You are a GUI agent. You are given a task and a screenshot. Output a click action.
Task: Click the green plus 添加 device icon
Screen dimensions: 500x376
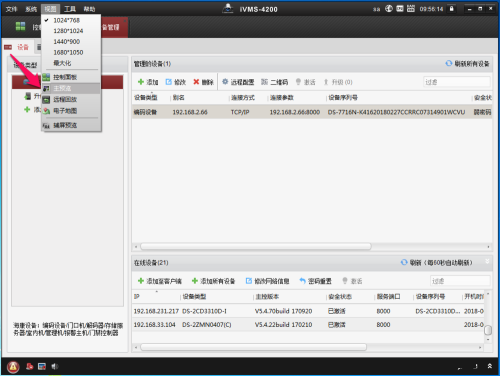(x=141, y=82)
